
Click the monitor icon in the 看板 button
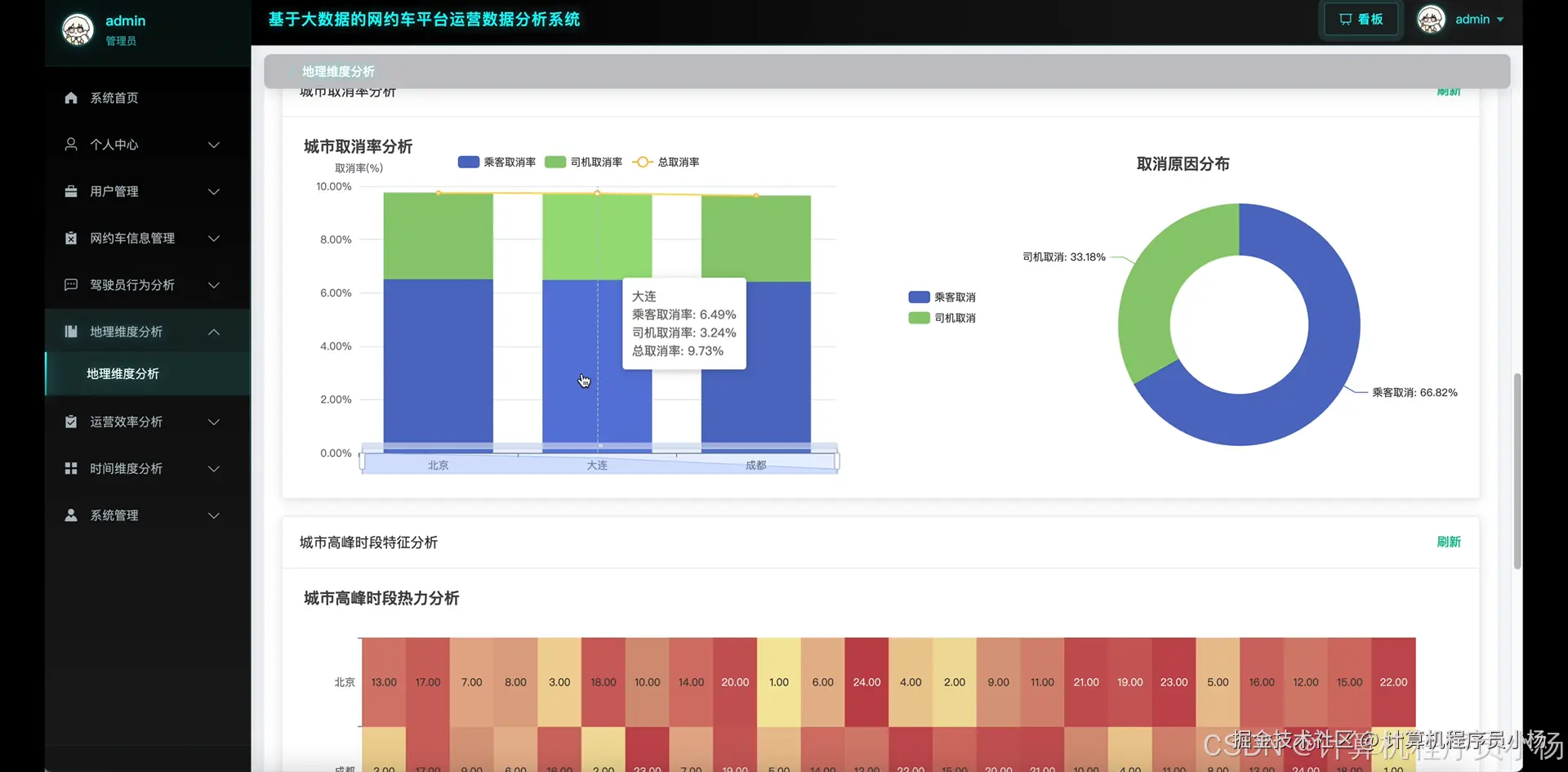pos(1345,19)
